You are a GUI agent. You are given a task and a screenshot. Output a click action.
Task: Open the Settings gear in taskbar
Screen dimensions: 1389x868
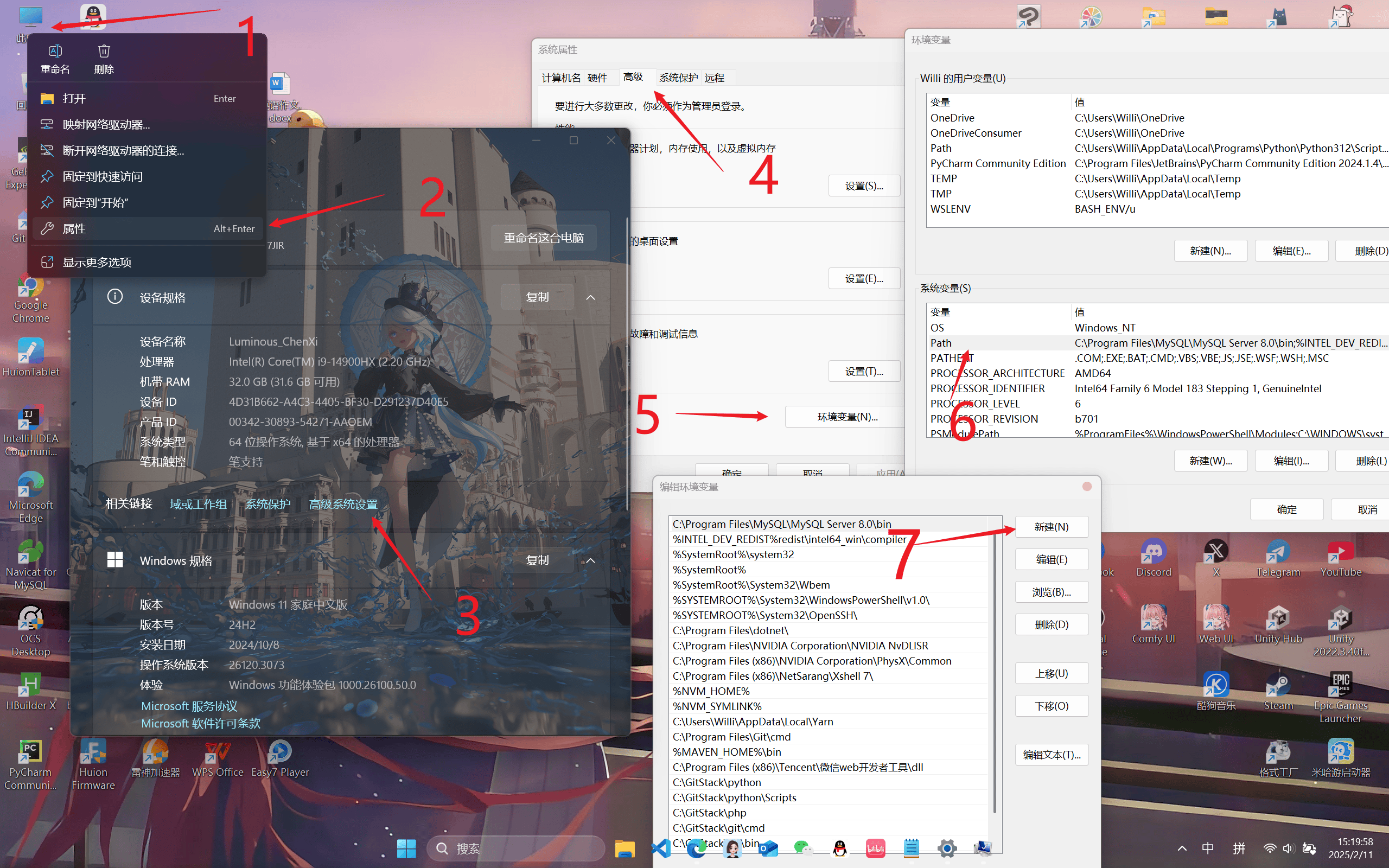point(947,848)
